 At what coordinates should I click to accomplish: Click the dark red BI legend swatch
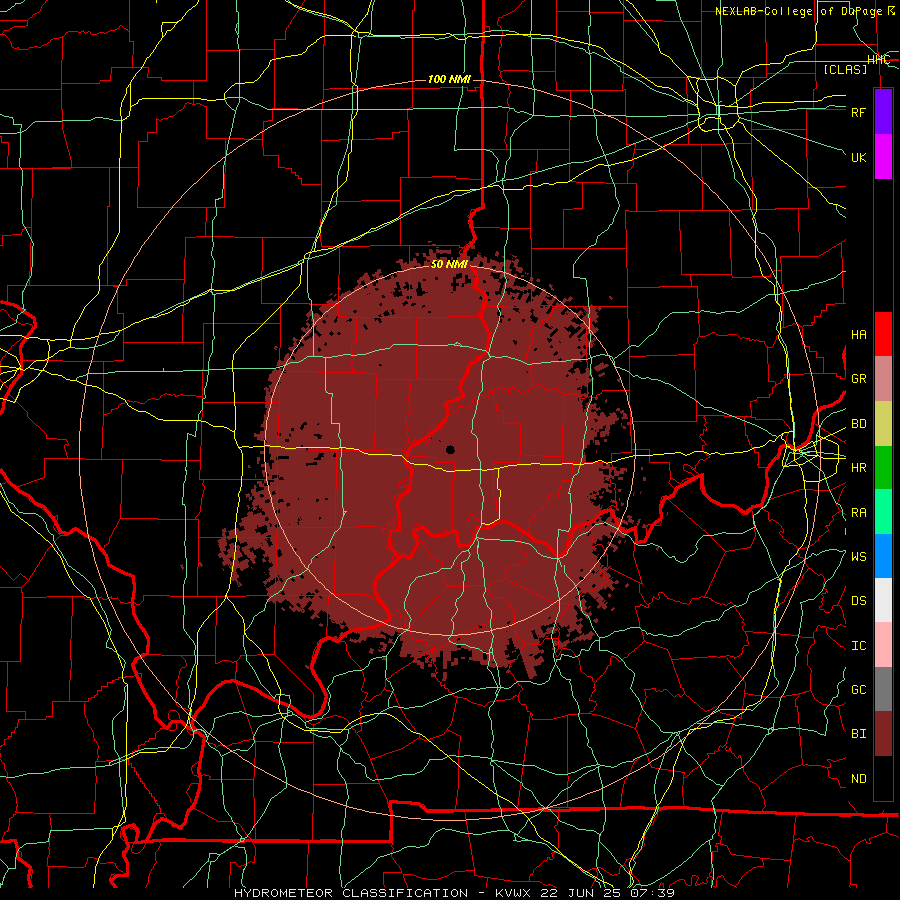pyautogui.click(x=883, y=734)
